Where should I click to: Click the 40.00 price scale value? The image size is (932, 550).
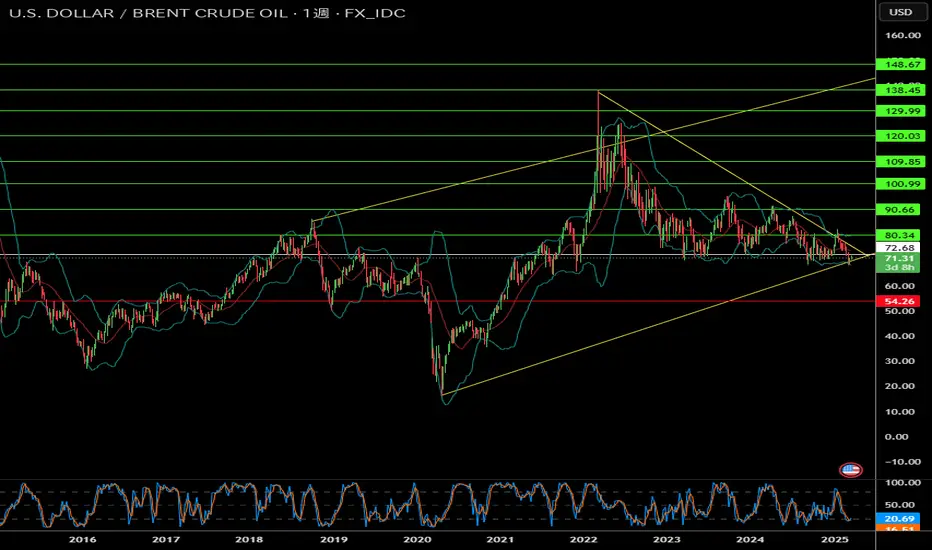(x=899, y=336)
